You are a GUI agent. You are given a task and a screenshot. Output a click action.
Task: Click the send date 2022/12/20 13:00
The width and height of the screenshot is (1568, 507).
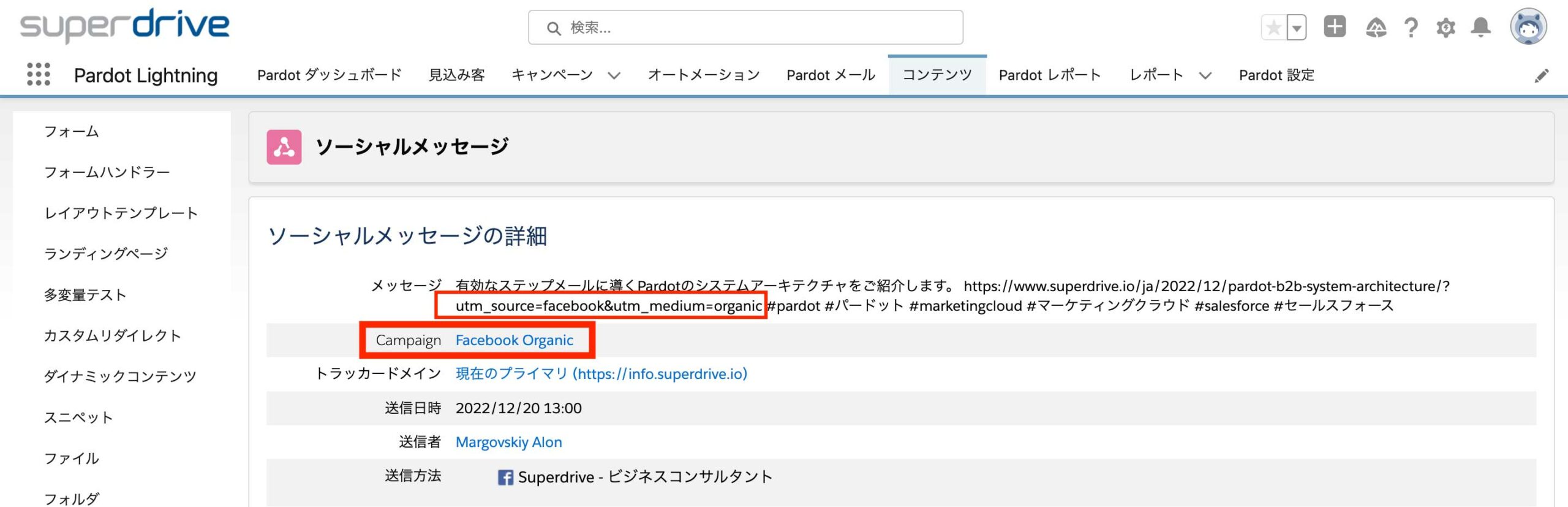coord(519,408)
